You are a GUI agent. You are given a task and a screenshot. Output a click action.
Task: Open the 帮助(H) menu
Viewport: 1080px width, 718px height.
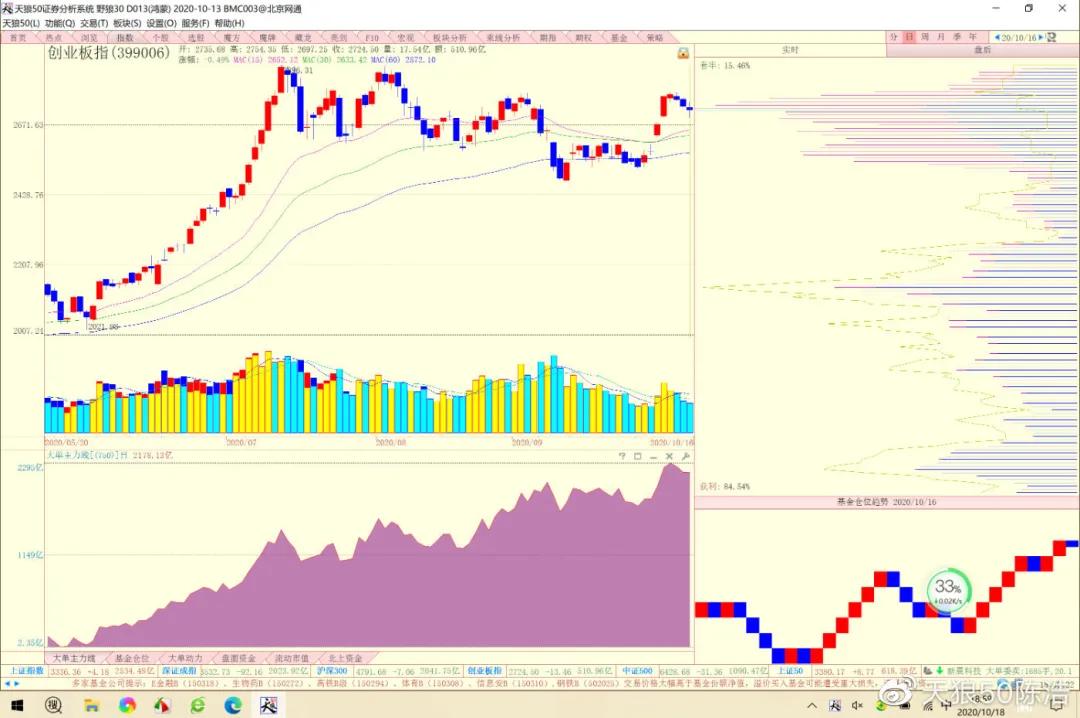[229, 23]
